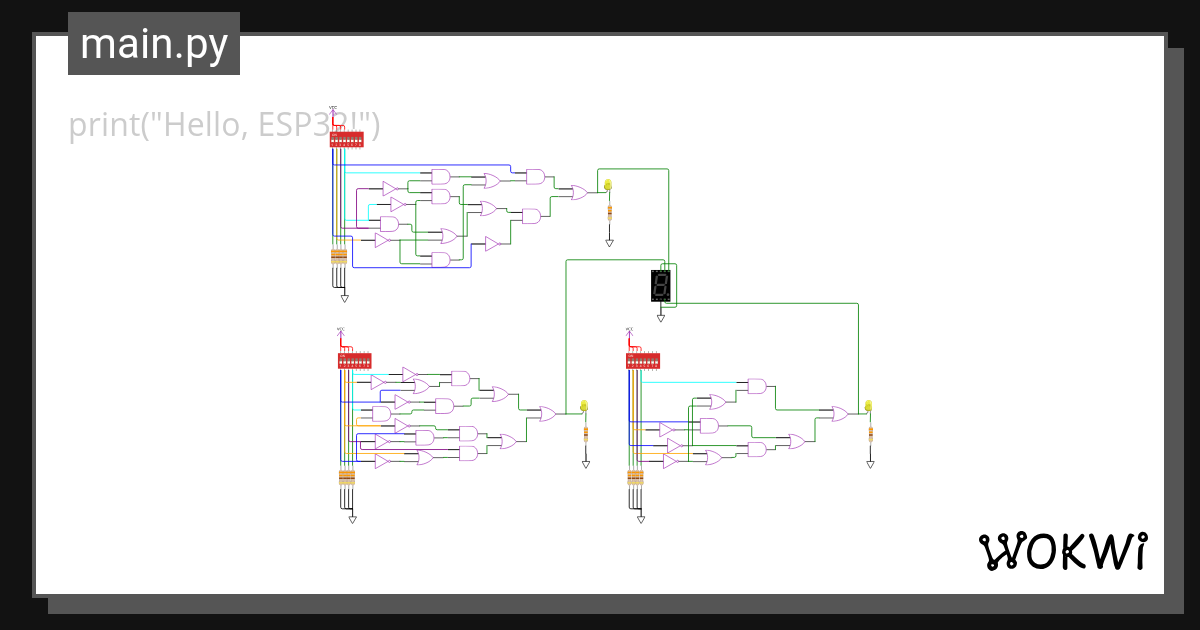
Task: Select the yellow LED in top circuit
Action: [607, 185]
